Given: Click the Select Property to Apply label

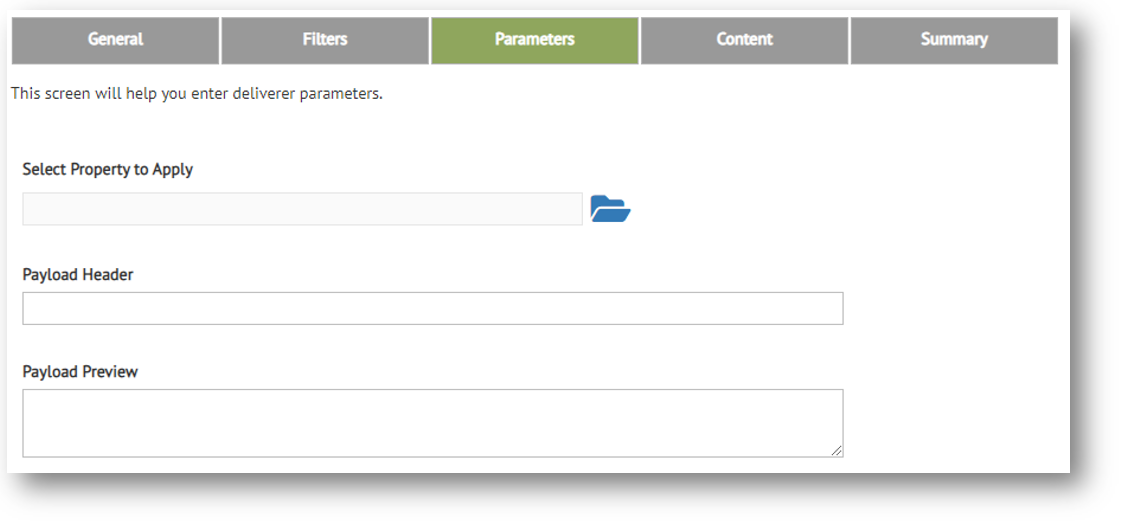Looking at the screenshot, I should [108, 170].
